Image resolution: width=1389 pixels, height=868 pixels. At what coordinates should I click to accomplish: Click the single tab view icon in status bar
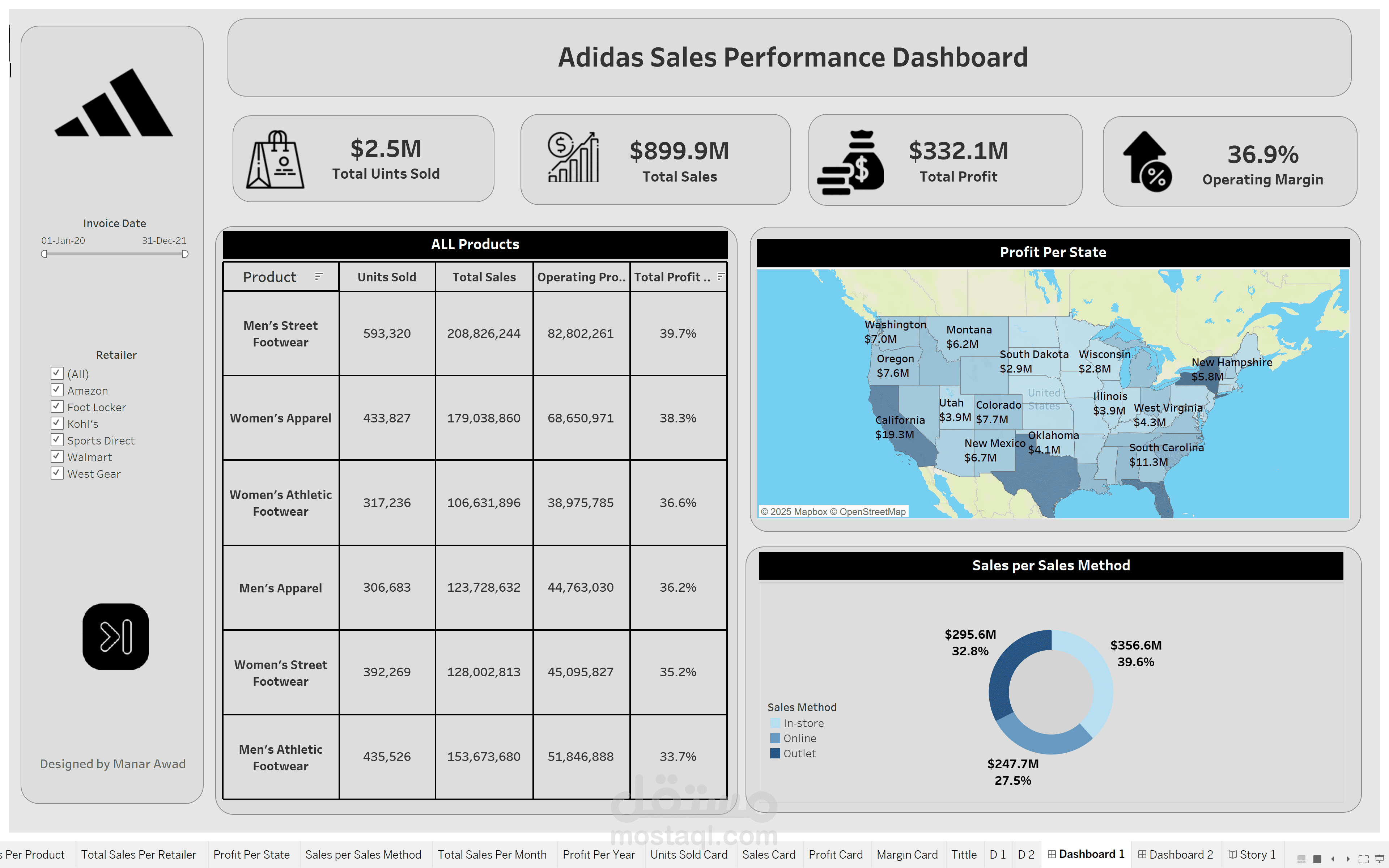[x=1317, y=859]
